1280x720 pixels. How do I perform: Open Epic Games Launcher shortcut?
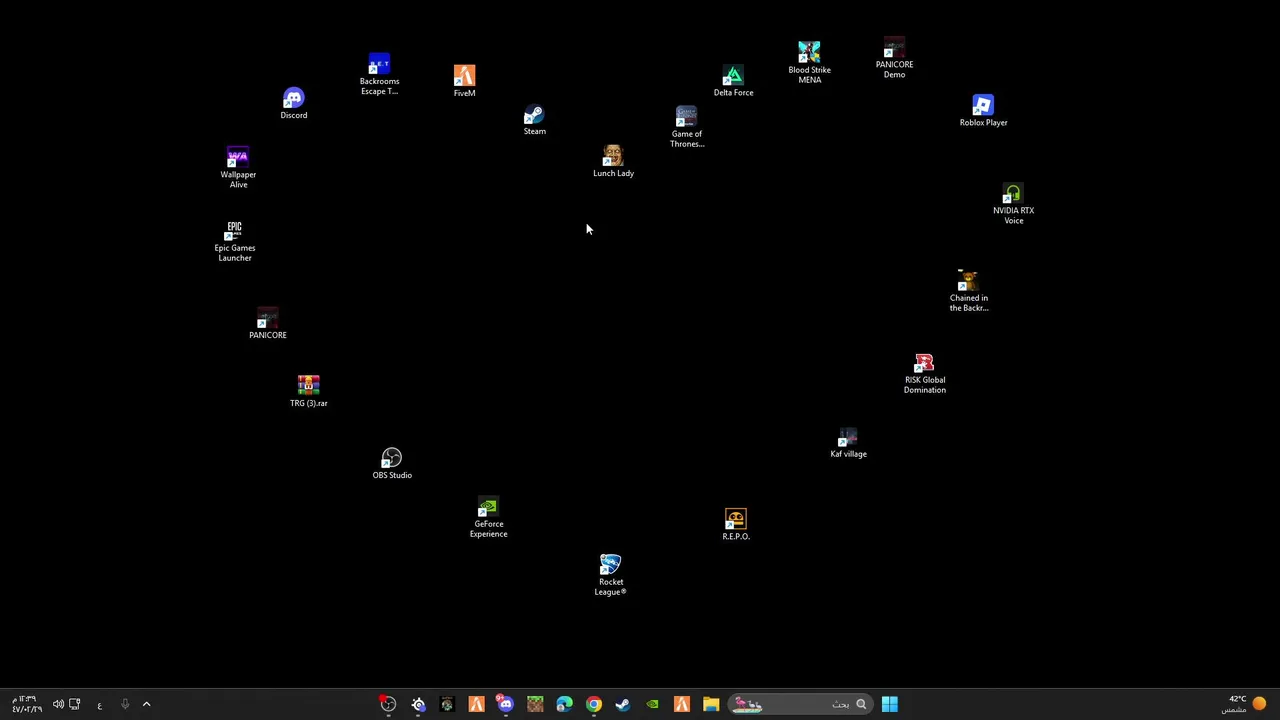[235, 242]
